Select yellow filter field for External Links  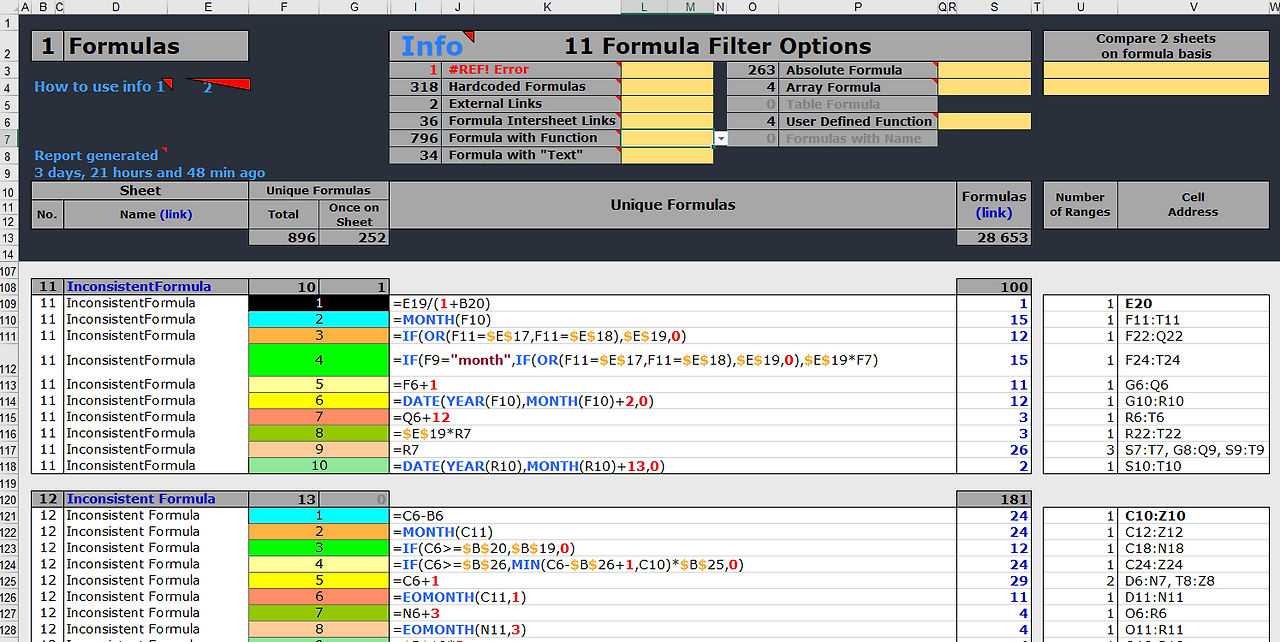pyautogui.click(x=667, y=104)
